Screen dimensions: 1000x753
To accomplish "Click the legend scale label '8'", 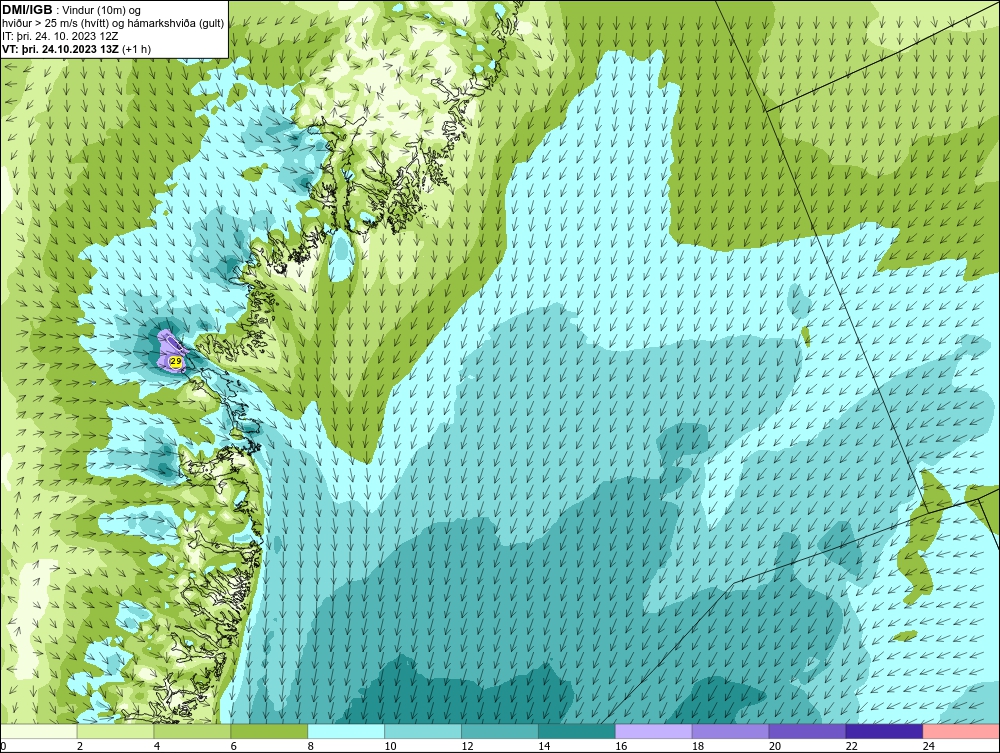I will pos(311,746).
